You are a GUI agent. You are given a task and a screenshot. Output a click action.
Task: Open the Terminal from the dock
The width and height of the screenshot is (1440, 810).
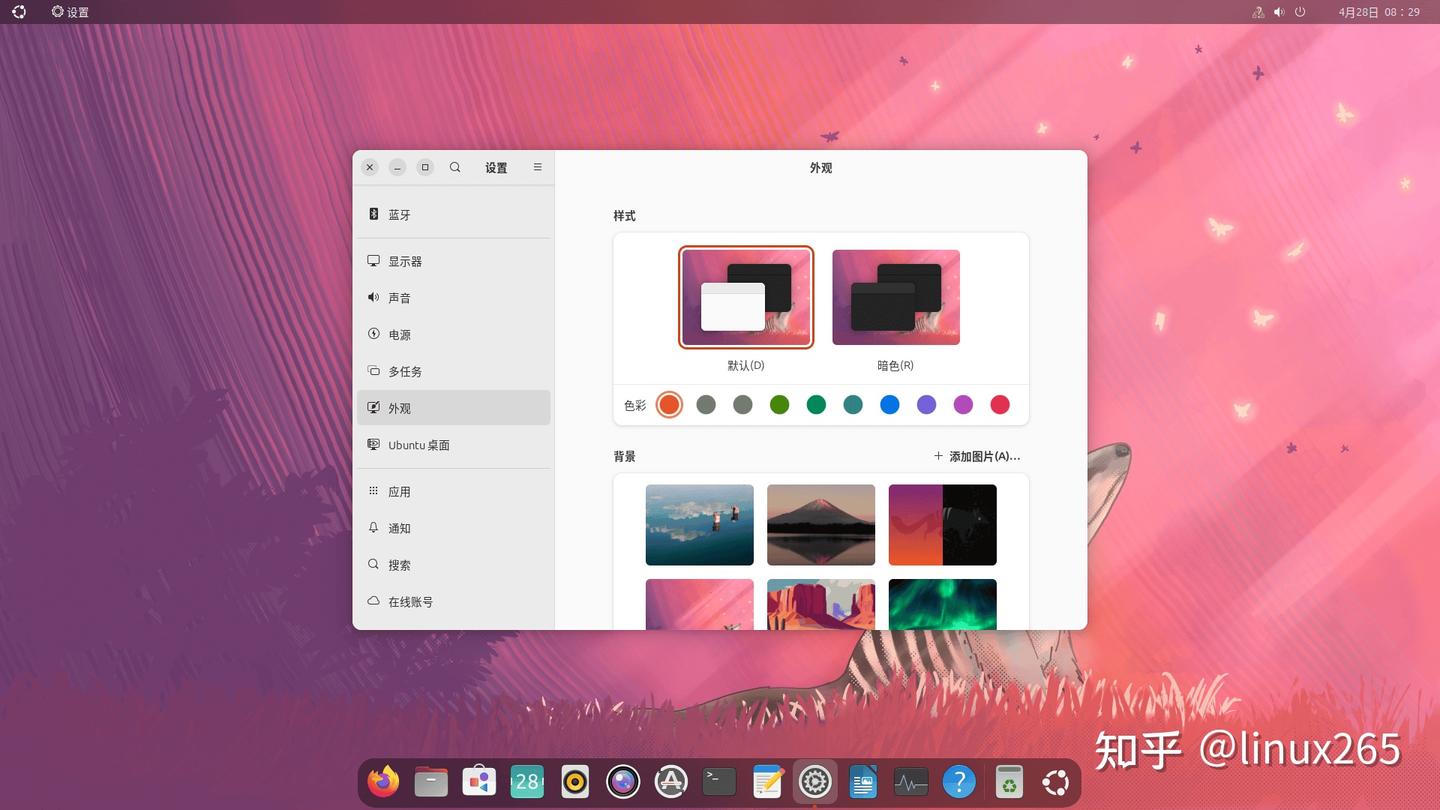[719, 781]
